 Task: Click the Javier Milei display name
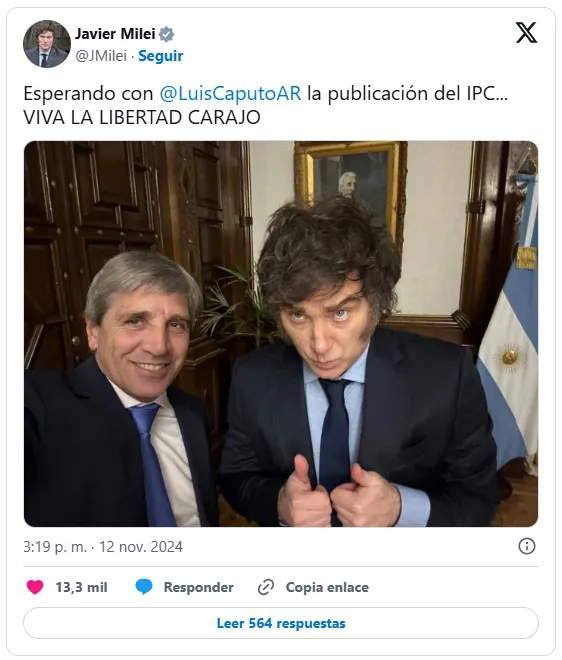point(115,34)
